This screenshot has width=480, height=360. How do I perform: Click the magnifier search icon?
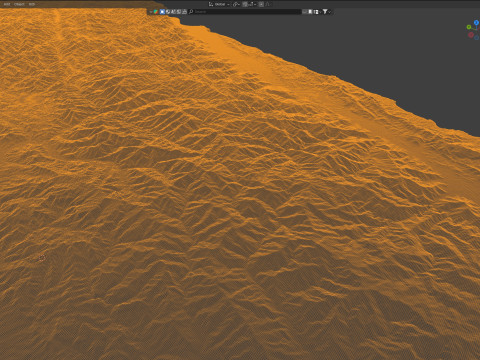click(x=191, y=12)
